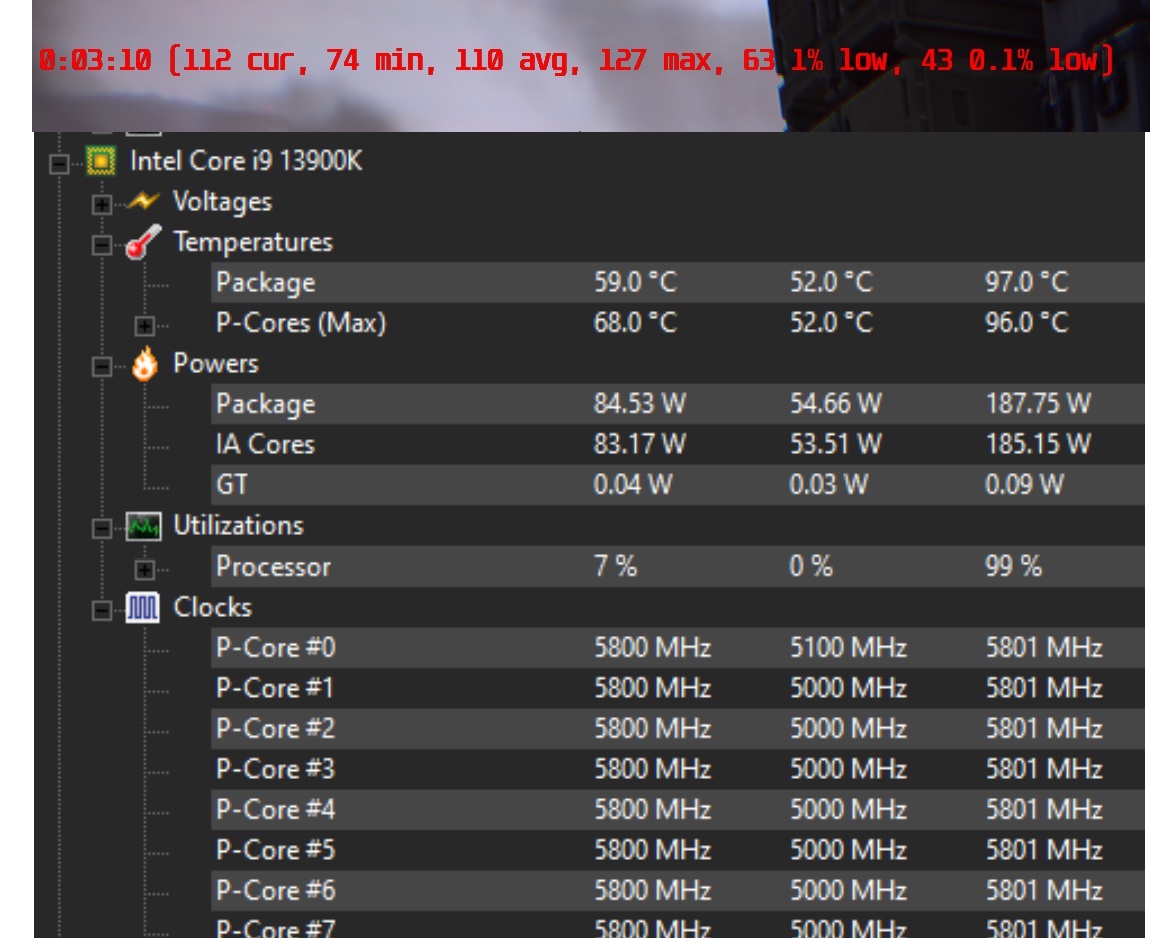Select the P-Core #1 clock row

(x=678, y=688)
